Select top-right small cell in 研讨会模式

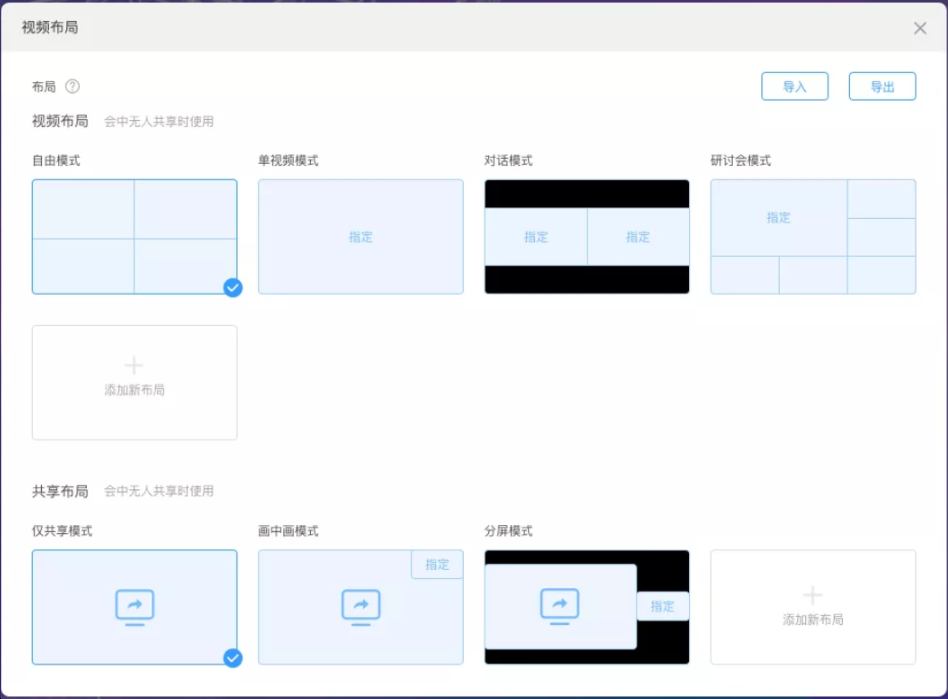[x=881, y=199]
